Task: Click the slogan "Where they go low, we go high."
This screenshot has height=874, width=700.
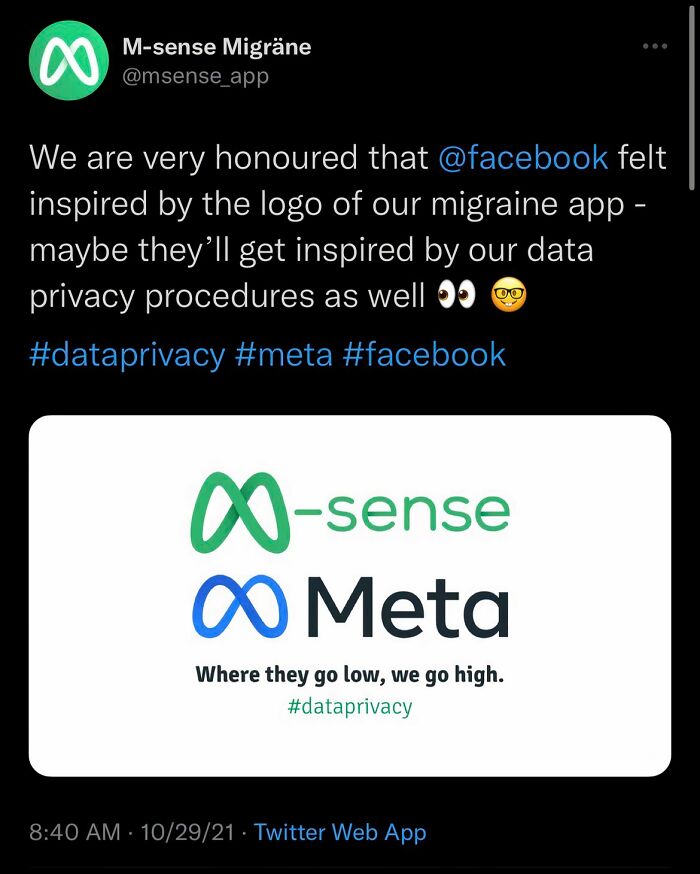Action: 350,674
